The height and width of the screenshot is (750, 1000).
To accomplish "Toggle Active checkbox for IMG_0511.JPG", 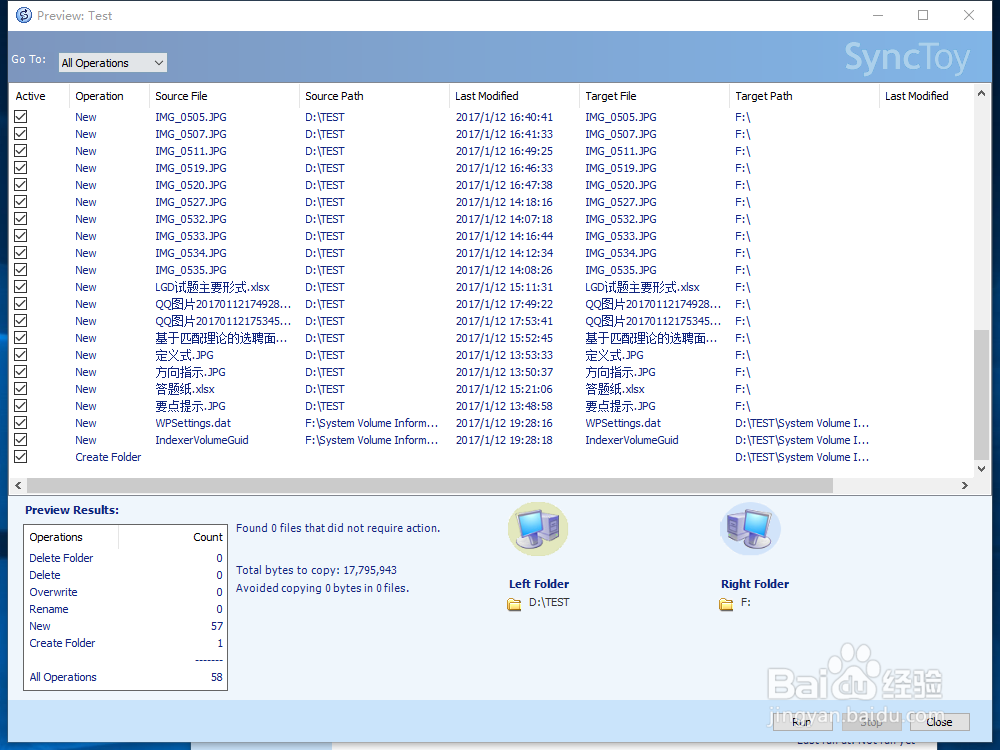I will point(20,151).
